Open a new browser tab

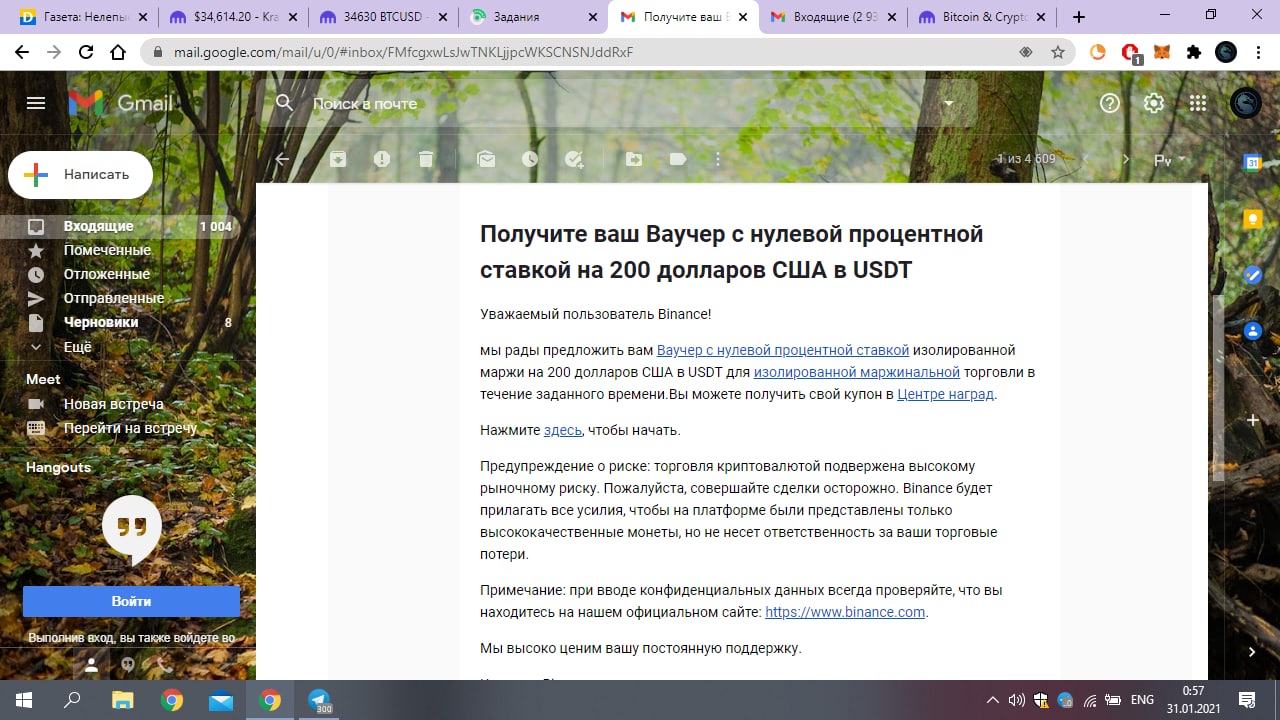(x=1078, y=17)
